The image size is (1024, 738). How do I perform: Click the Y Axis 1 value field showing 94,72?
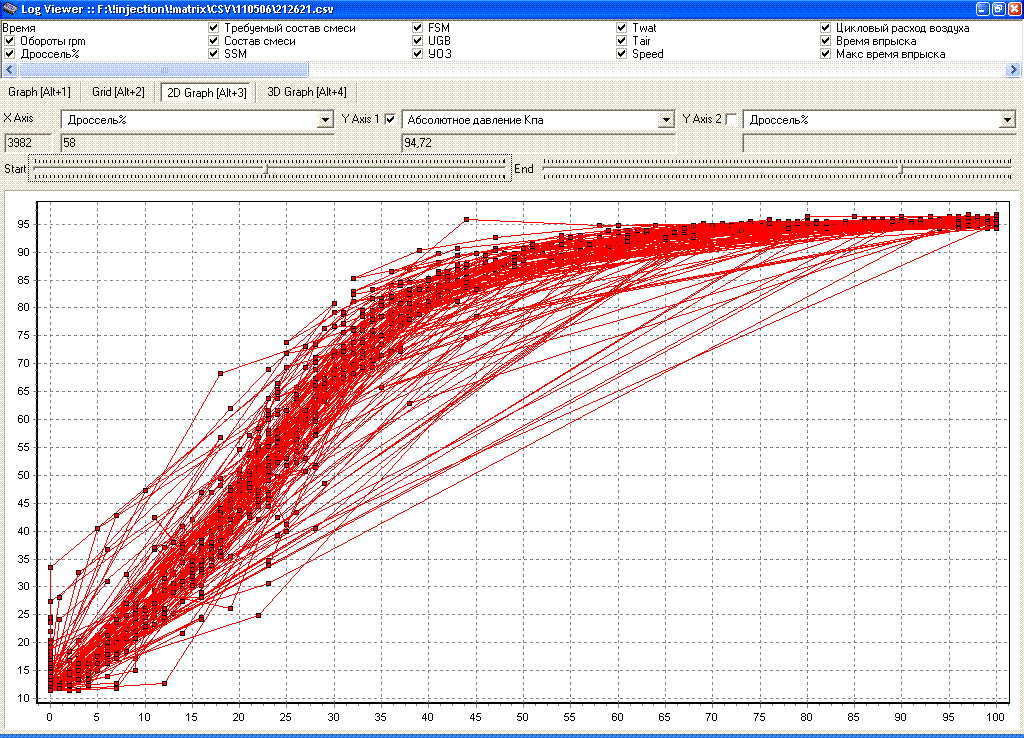point(537,144)
